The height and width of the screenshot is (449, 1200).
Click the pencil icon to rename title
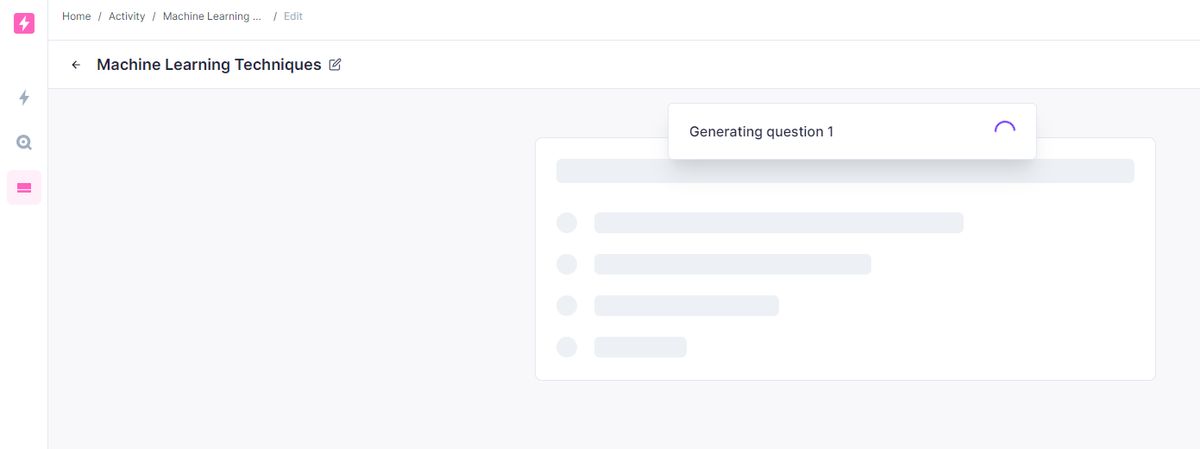(335, 65)
